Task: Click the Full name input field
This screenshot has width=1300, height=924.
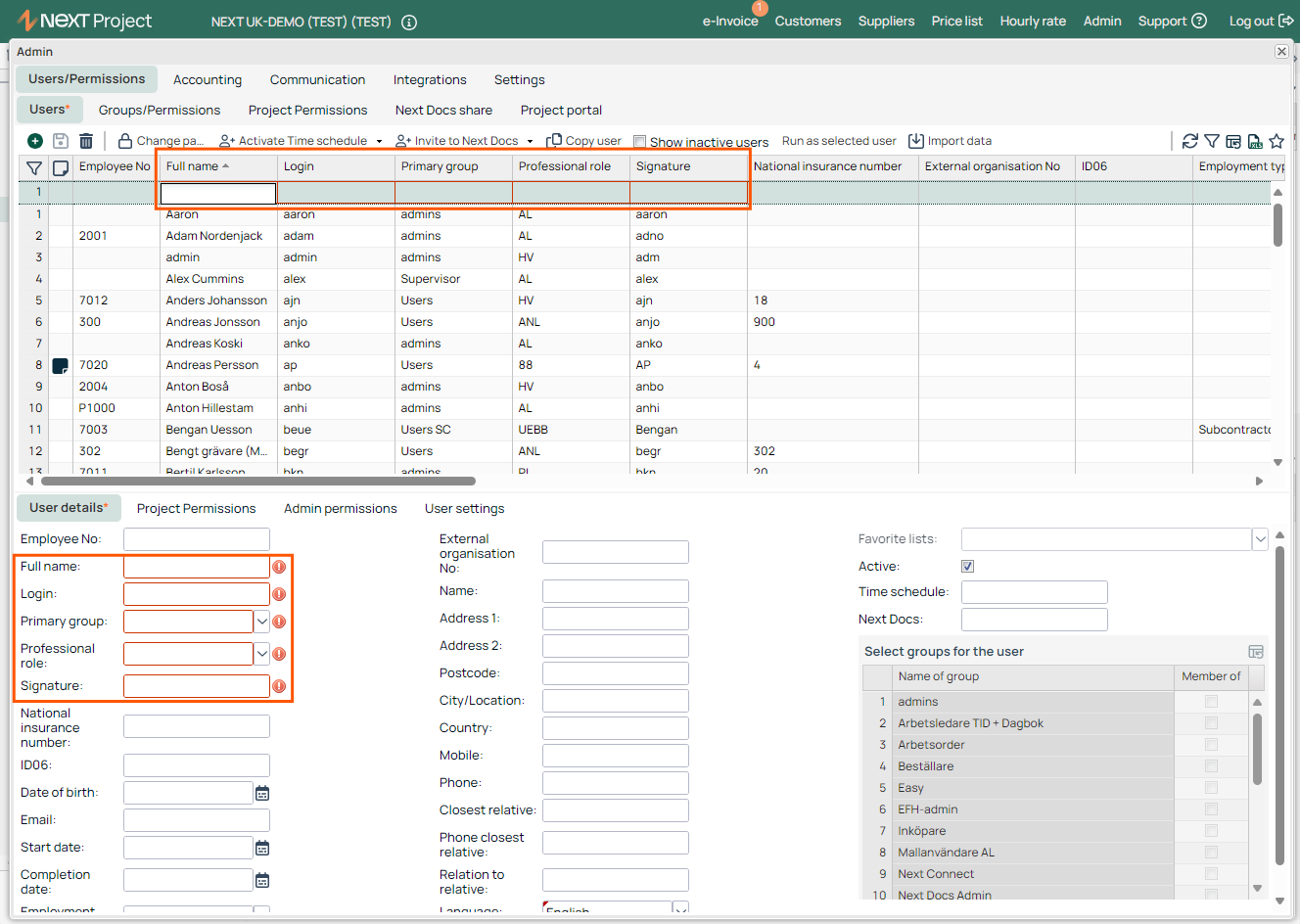Action: pyautogui.click(x=197, y=567)
